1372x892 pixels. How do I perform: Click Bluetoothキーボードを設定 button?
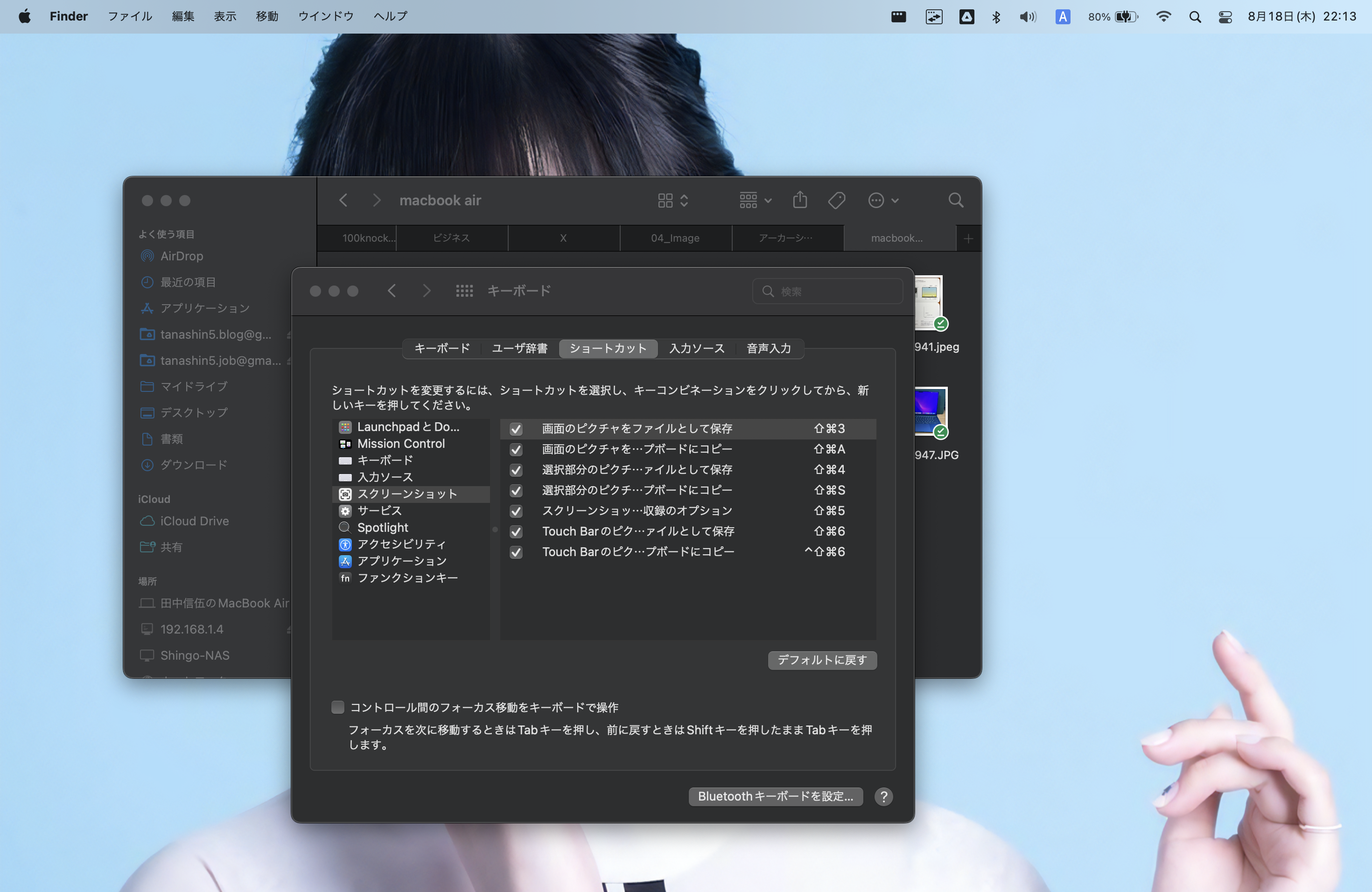(775, 796)
